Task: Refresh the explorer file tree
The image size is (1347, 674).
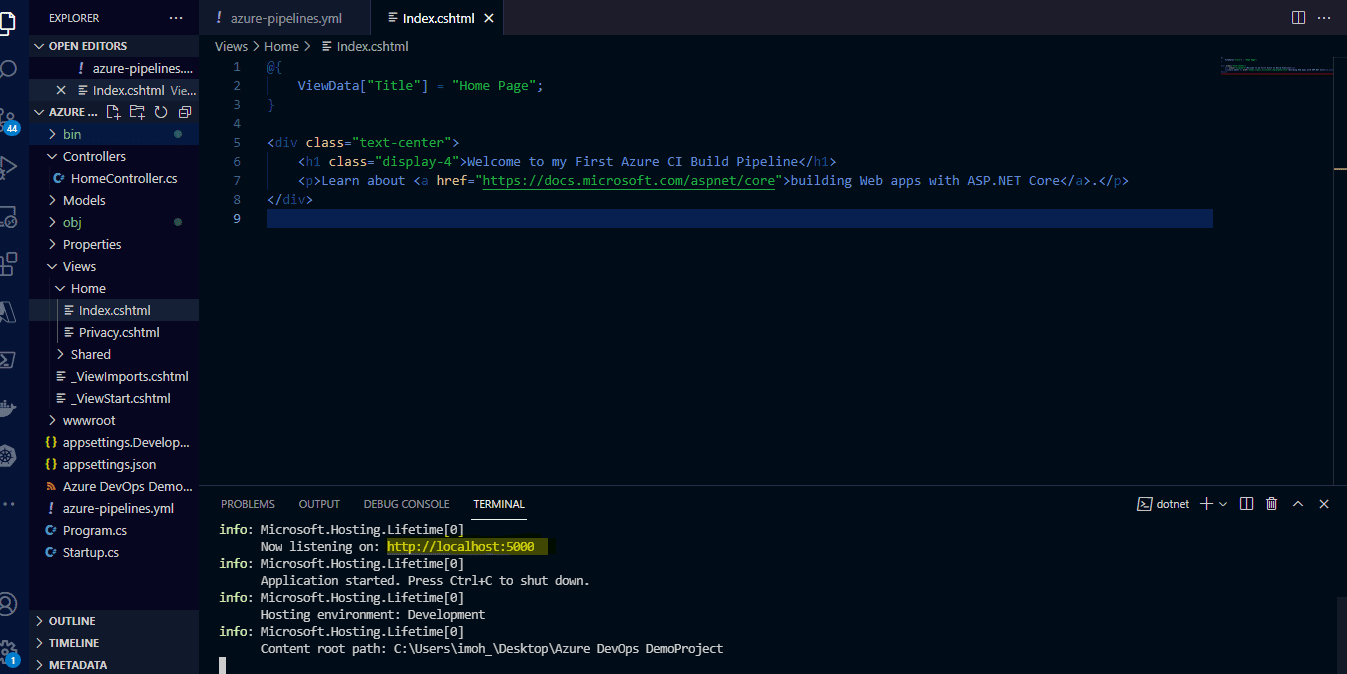Action: coord(160,112)
